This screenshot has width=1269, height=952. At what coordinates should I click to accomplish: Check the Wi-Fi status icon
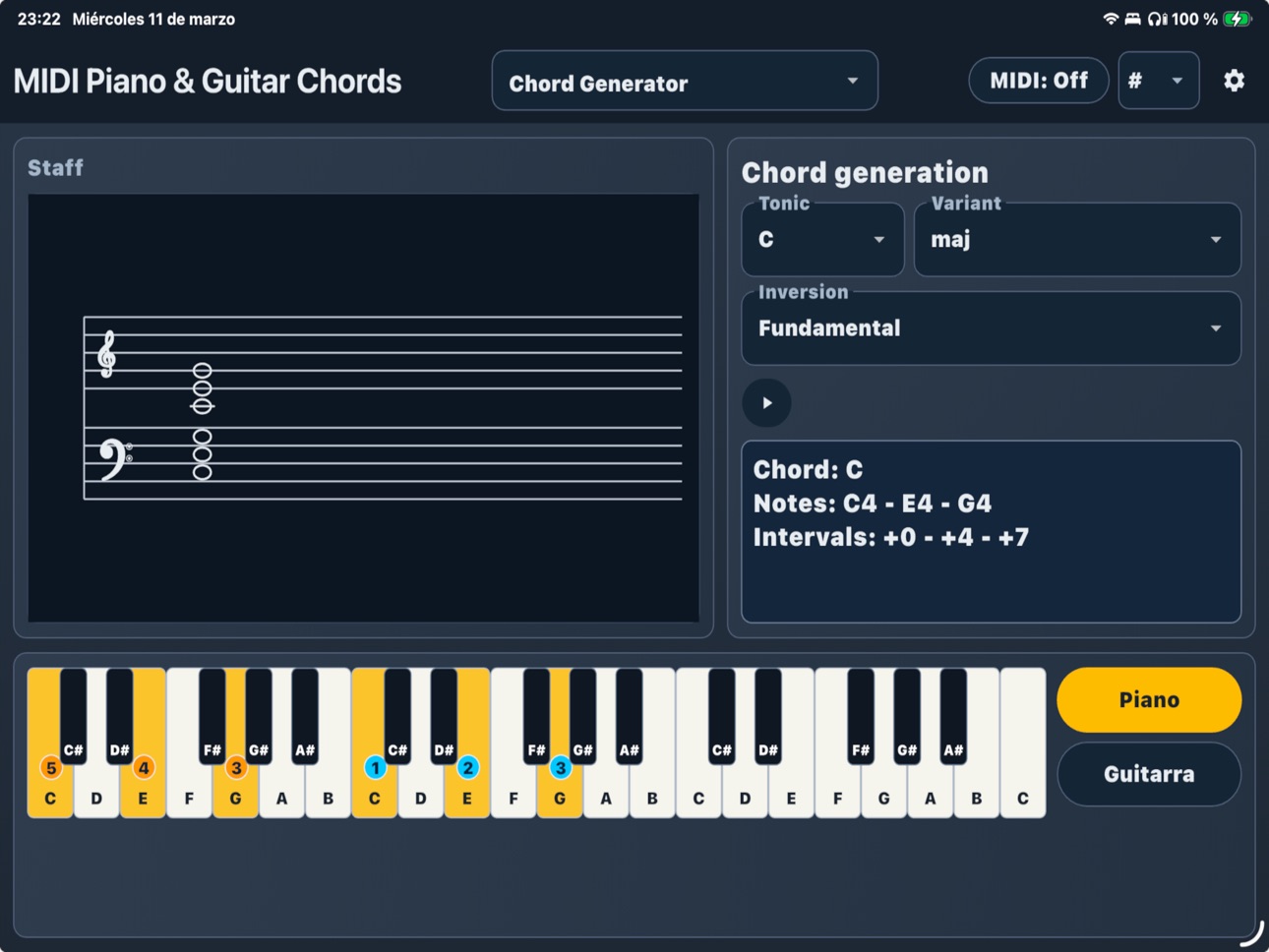[x=1111, y=19]
